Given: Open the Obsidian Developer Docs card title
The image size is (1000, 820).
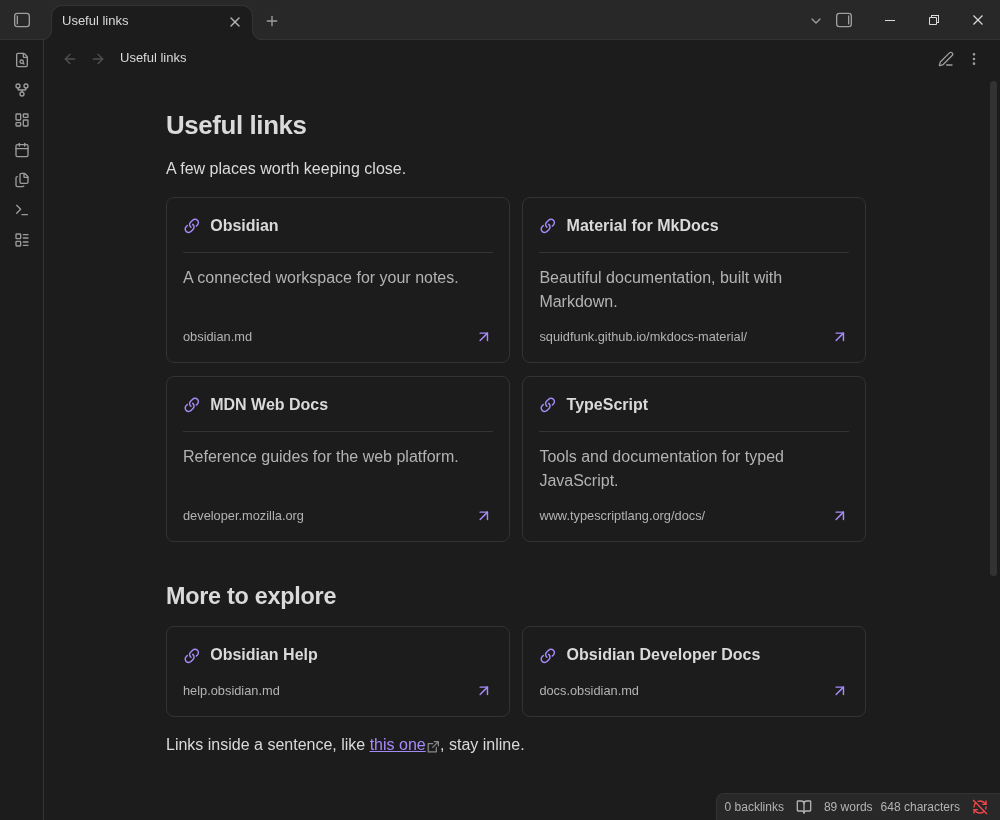Looking at the screenshot, I should [663, 655].
